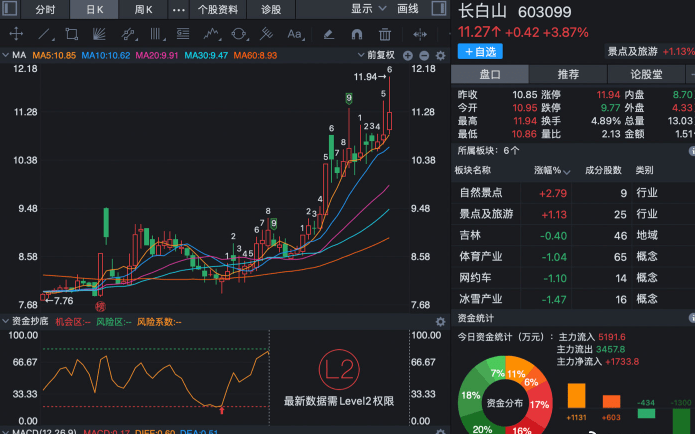Add stock with 自选 button
This screenshot has width=695, height=434.
pos(481,51)
